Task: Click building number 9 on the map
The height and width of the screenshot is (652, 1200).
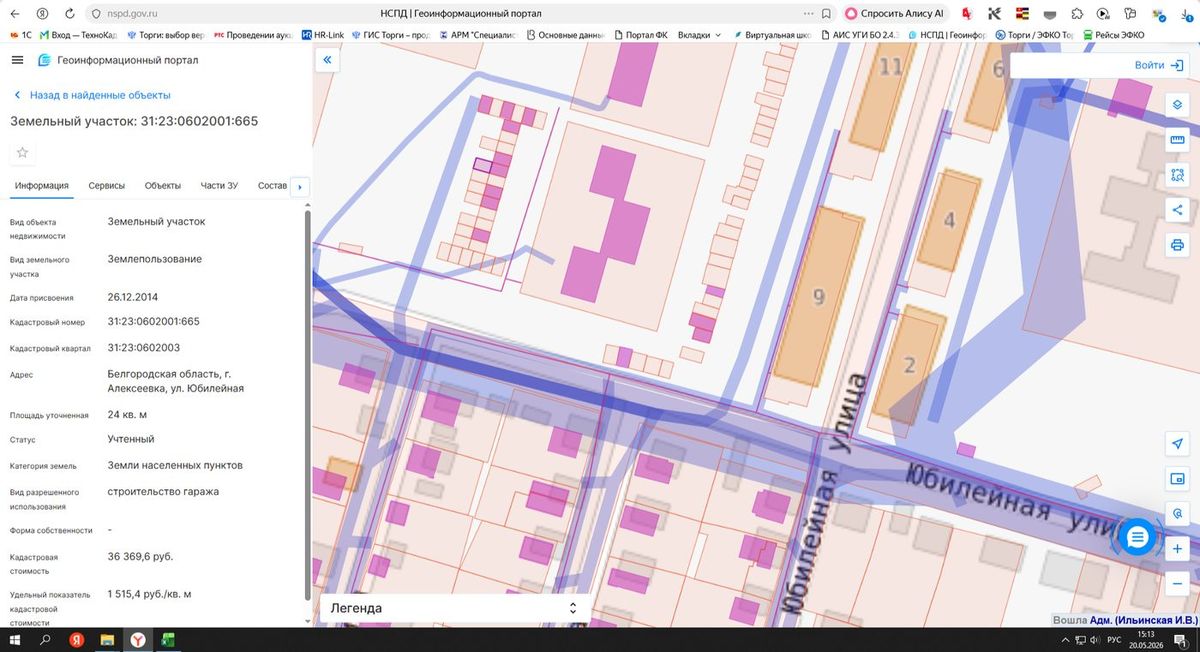Action: [819, 296]
